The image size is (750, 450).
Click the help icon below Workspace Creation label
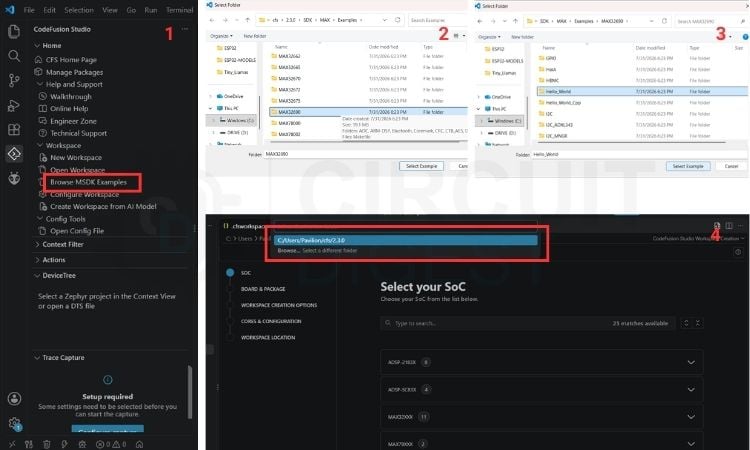click(738, 252)
